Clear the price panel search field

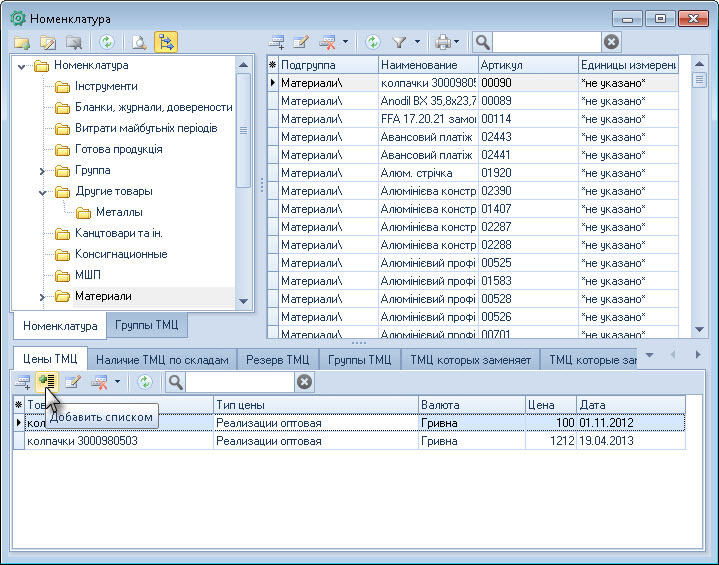[304, 382]
